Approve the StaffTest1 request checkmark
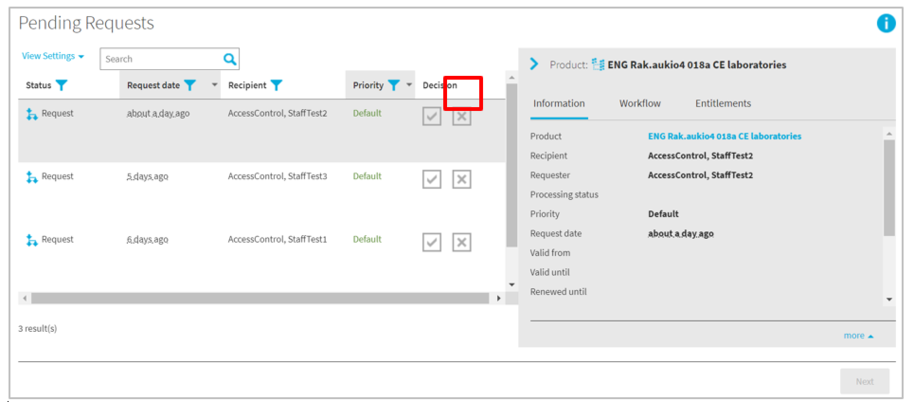Image resolution: width=914 pixels, height=402 pixels. coord(431,242)
